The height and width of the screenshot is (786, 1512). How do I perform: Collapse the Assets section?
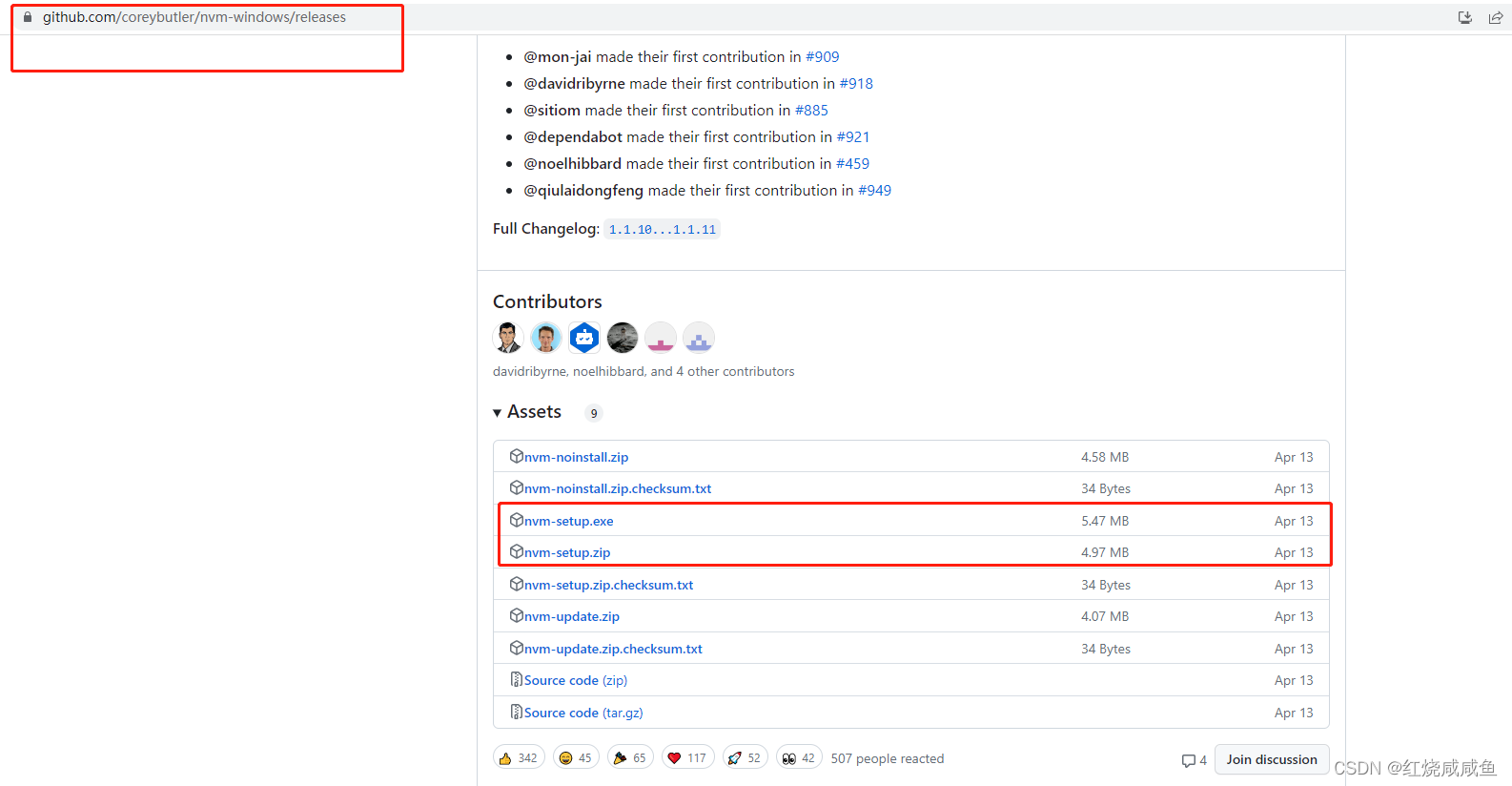(527, 412)
